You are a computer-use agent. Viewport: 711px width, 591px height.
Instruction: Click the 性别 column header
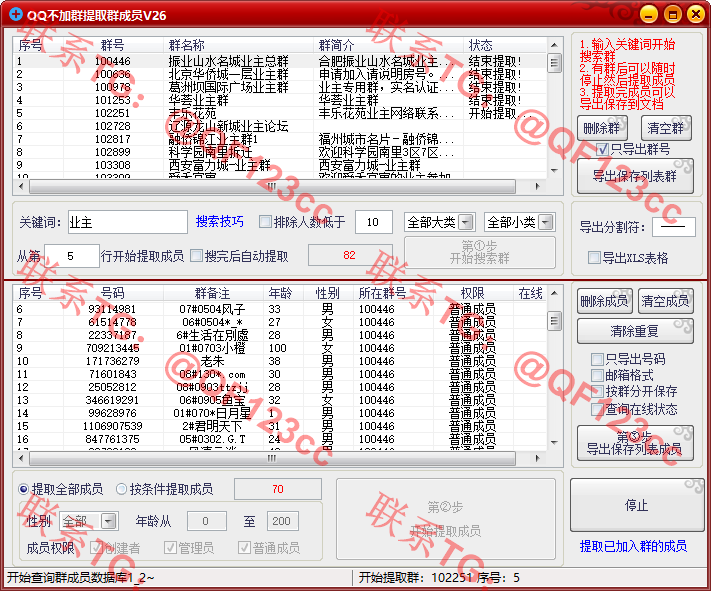(327, 293)
